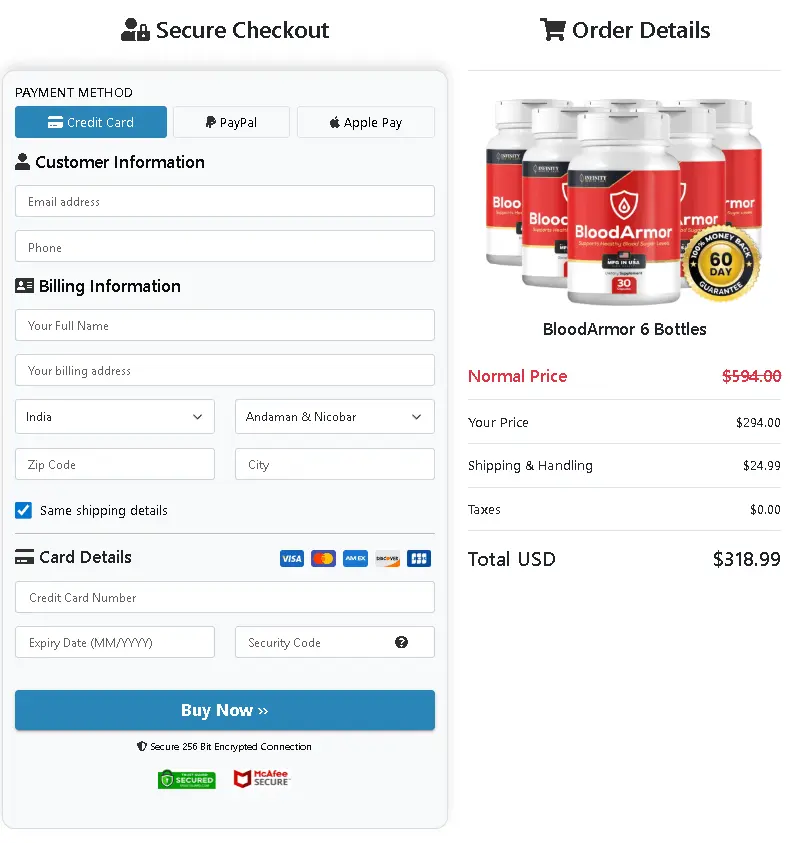805x843 pixels.
Task: Click the Visa card icon
Action: point(291,558)
